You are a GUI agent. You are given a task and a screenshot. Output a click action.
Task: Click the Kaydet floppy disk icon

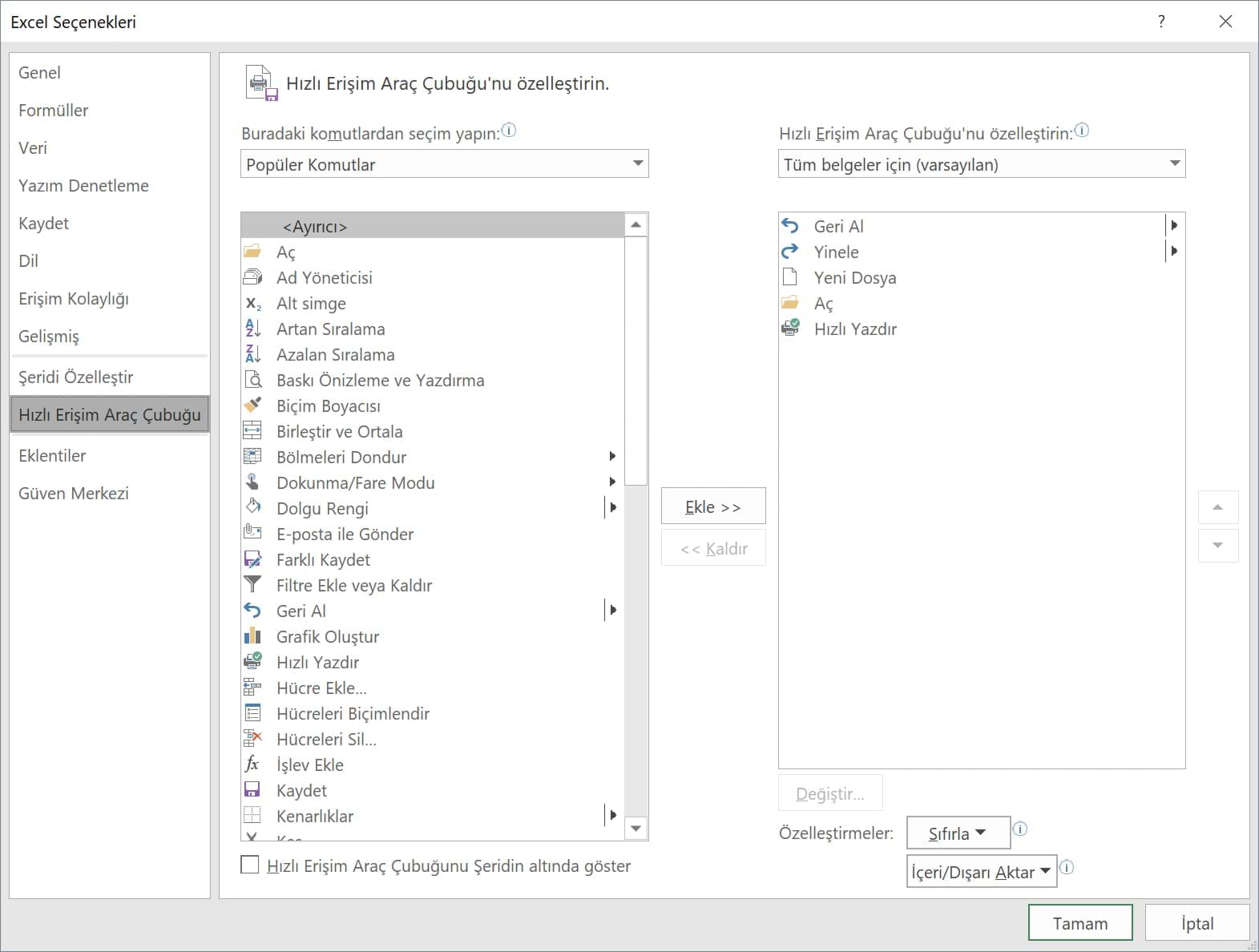tap(252, 790)
